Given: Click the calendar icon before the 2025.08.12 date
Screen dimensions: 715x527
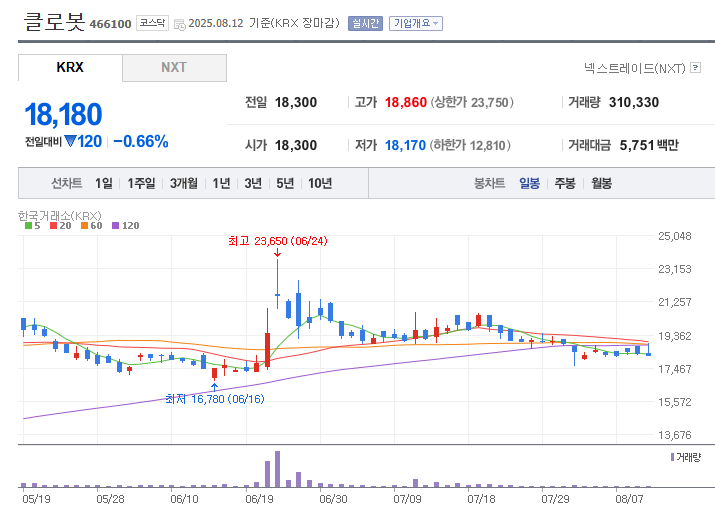Looking at the screenshot, I should point(180,25).
